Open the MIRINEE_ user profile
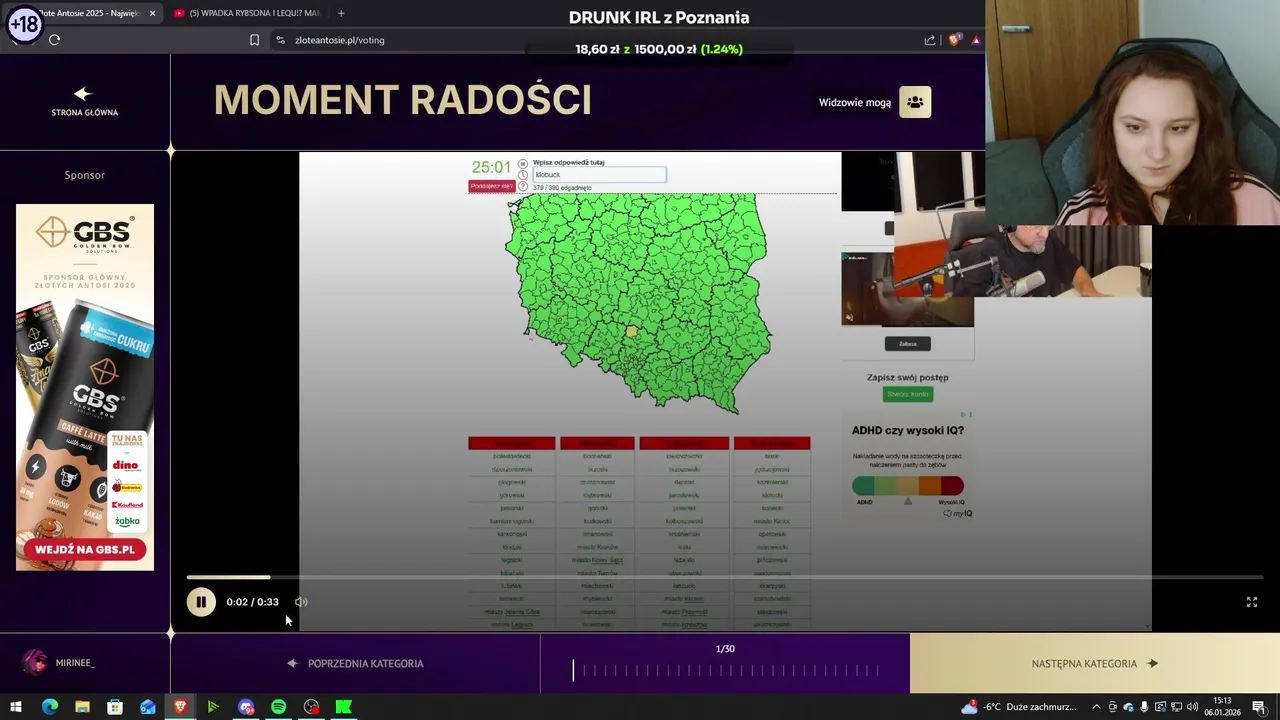Image resolution: width=1280 pixels, height=720 pixels. tap(75, 663)
